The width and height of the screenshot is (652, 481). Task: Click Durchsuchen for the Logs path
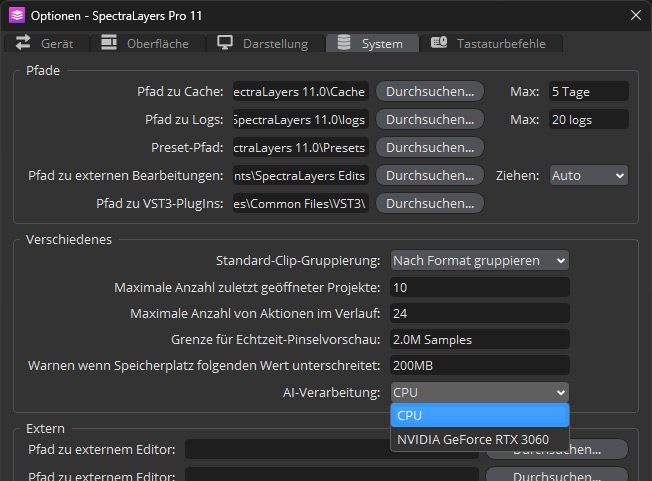coord(429,119)
